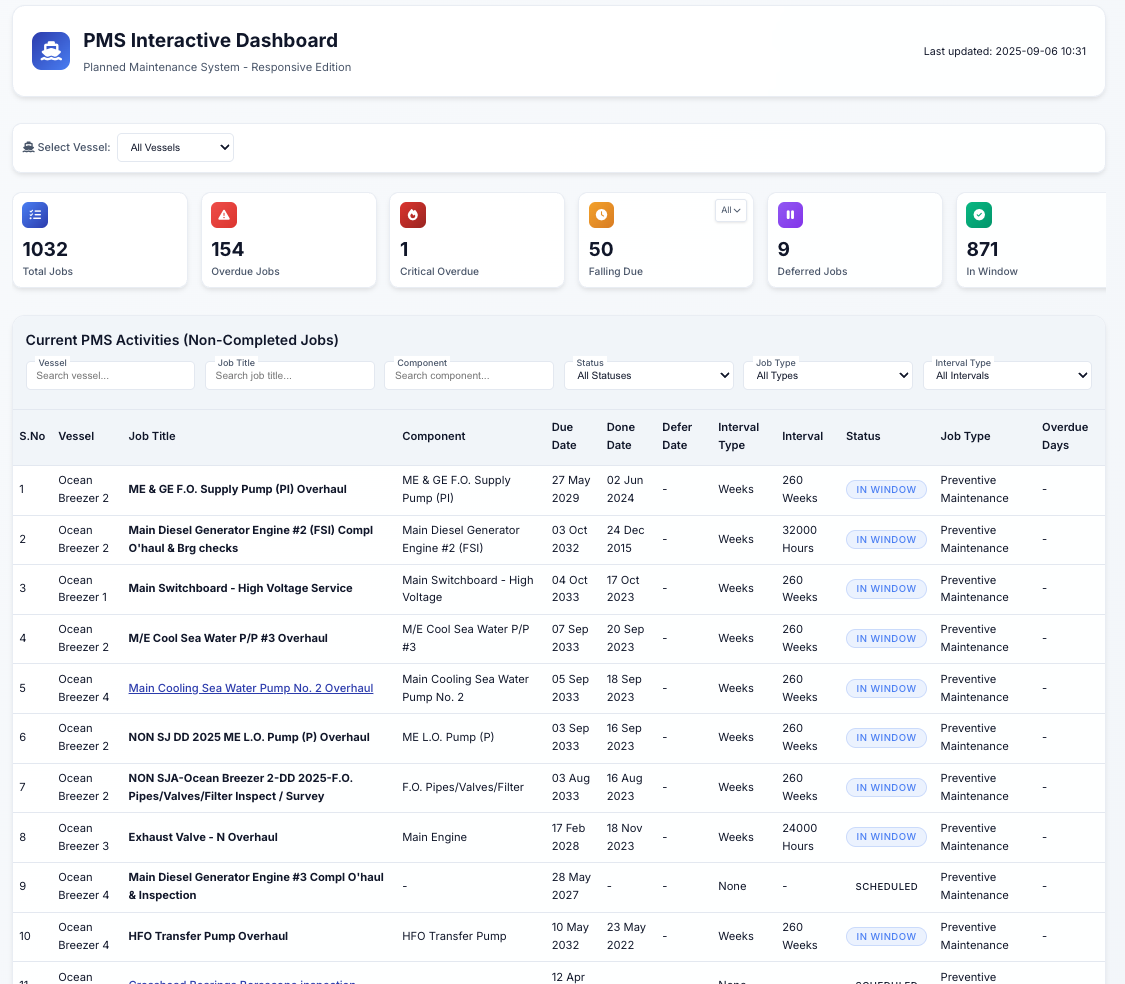Click the Falling Due clock icon
Screen dimensions: 1125x984
click(601, 215)
